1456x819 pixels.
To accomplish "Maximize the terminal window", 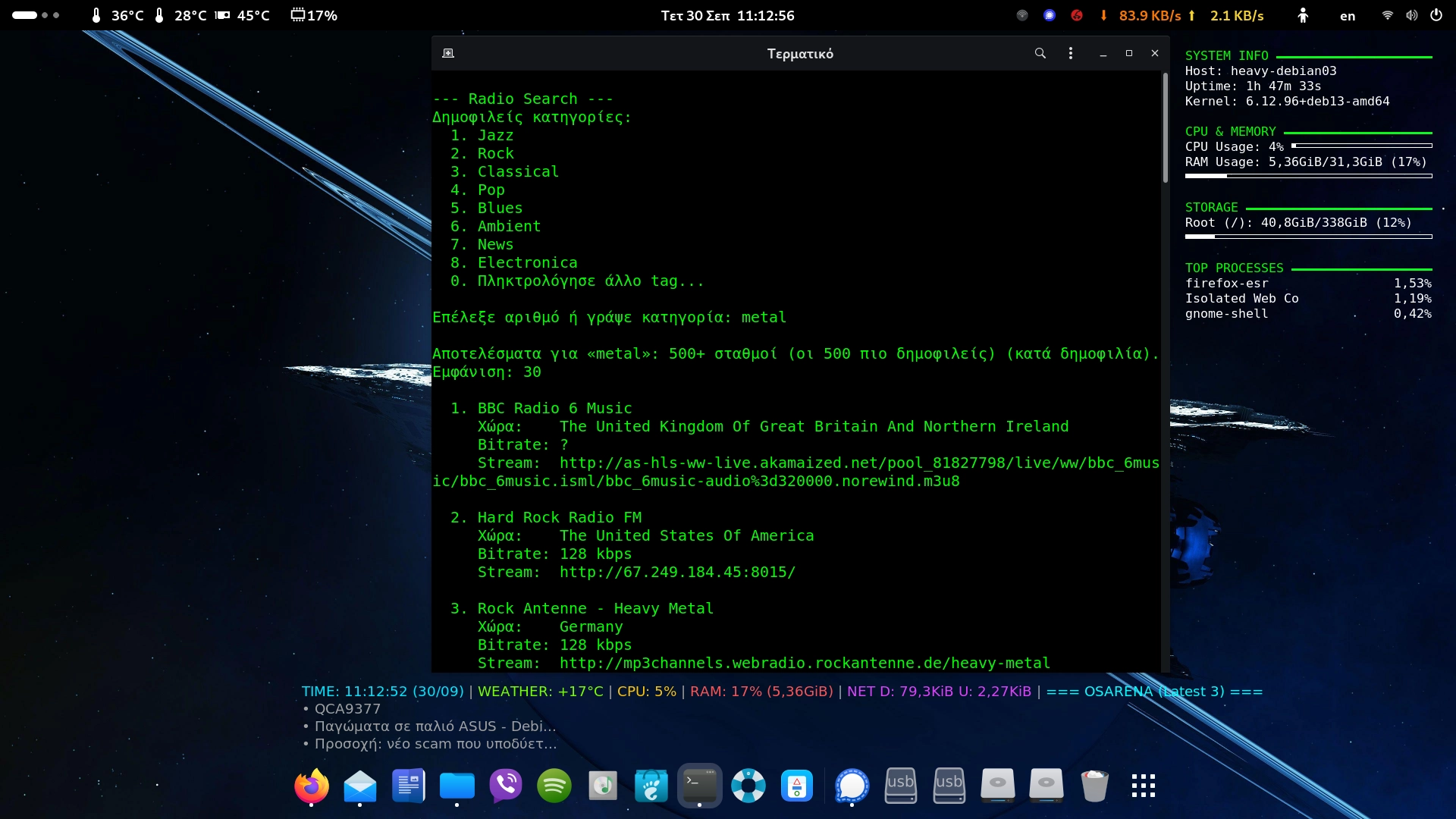I will pos(1129,53).
